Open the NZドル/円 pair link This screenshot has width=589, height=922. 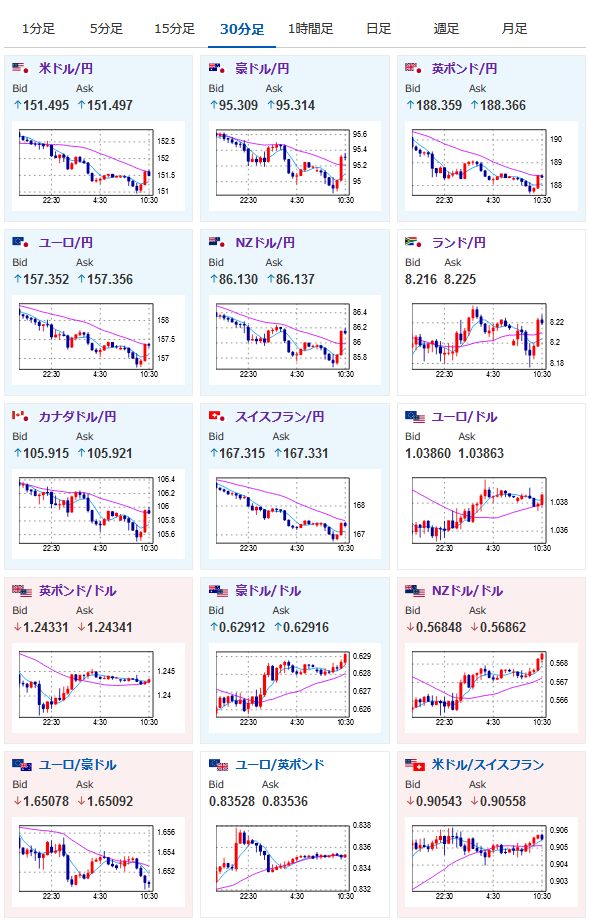(265, 242)
